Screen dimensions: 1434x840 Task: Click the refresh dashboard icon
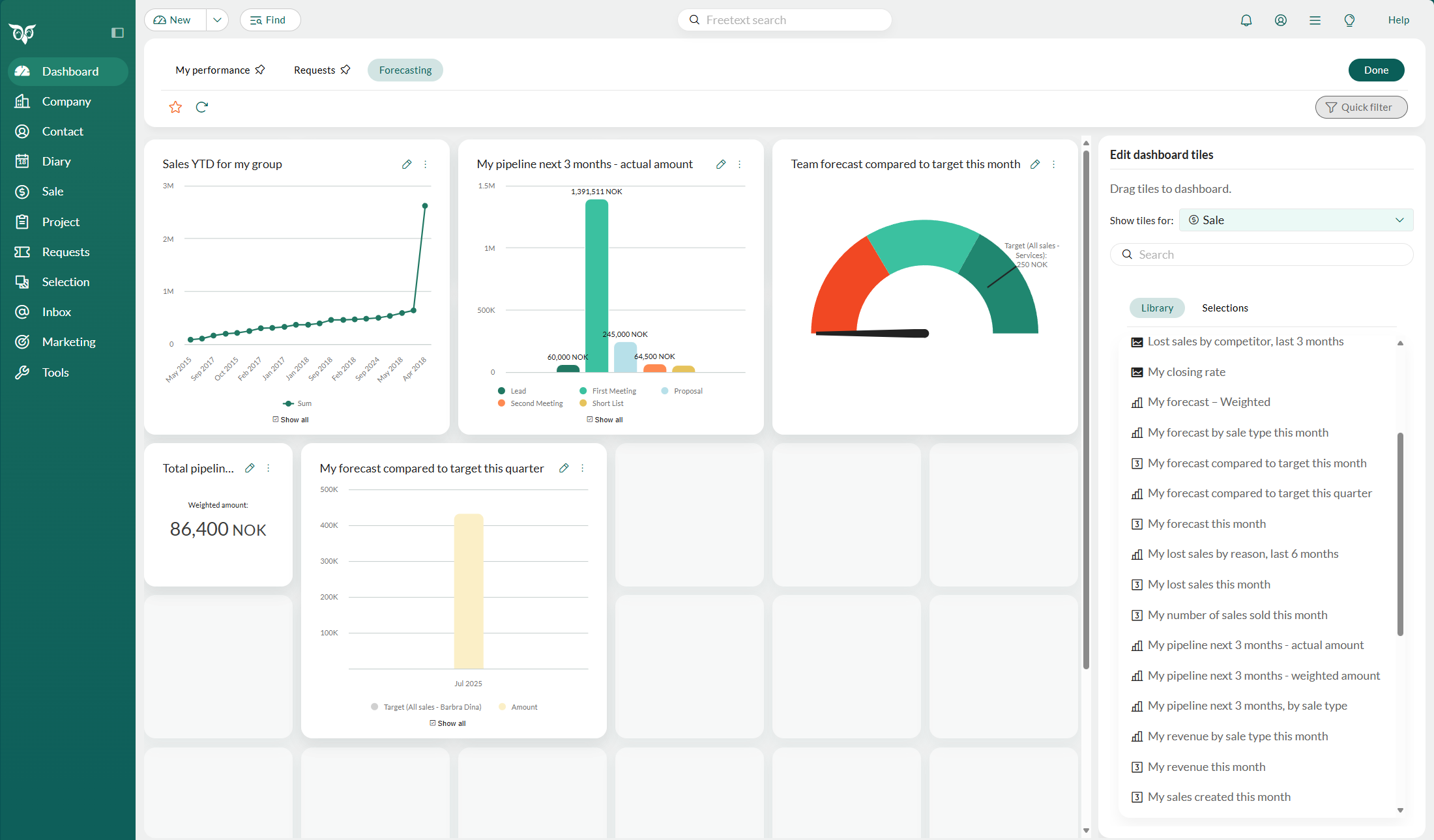201,107
